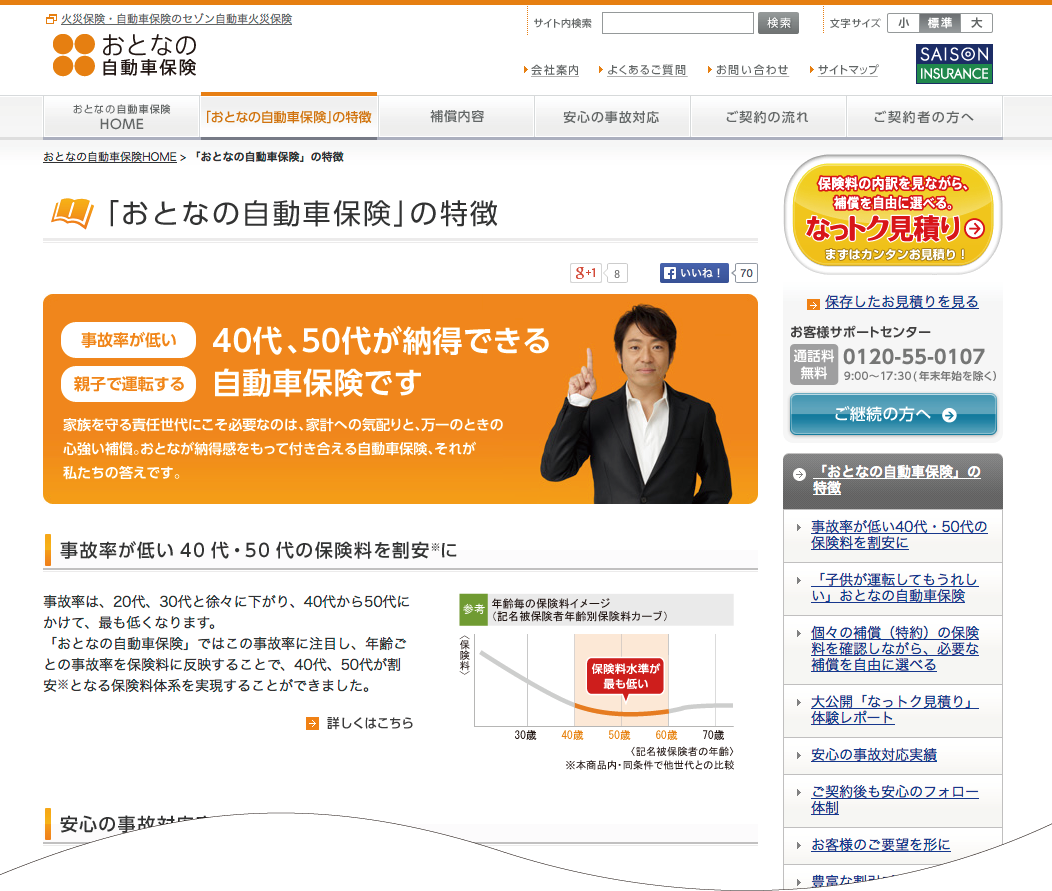
Task: Click the orange hero banner with the man
Action: [401, 399]
